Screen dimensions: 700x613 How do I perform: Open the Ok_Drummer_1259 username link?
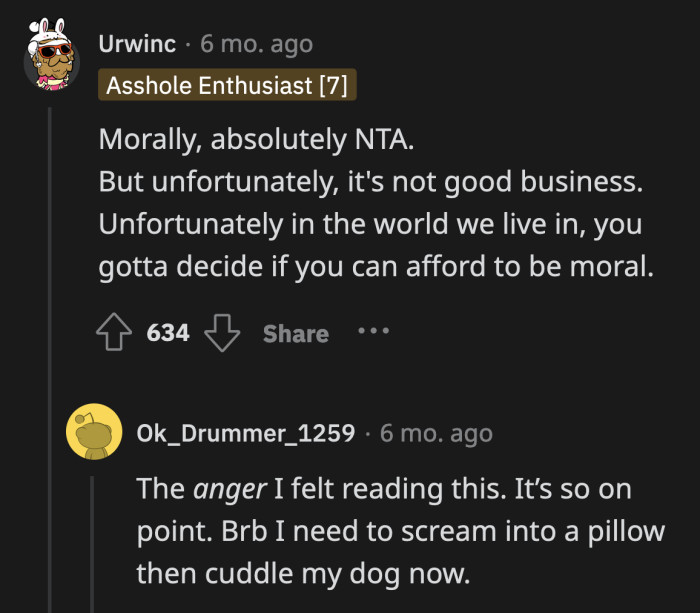(x=245, y=433)
